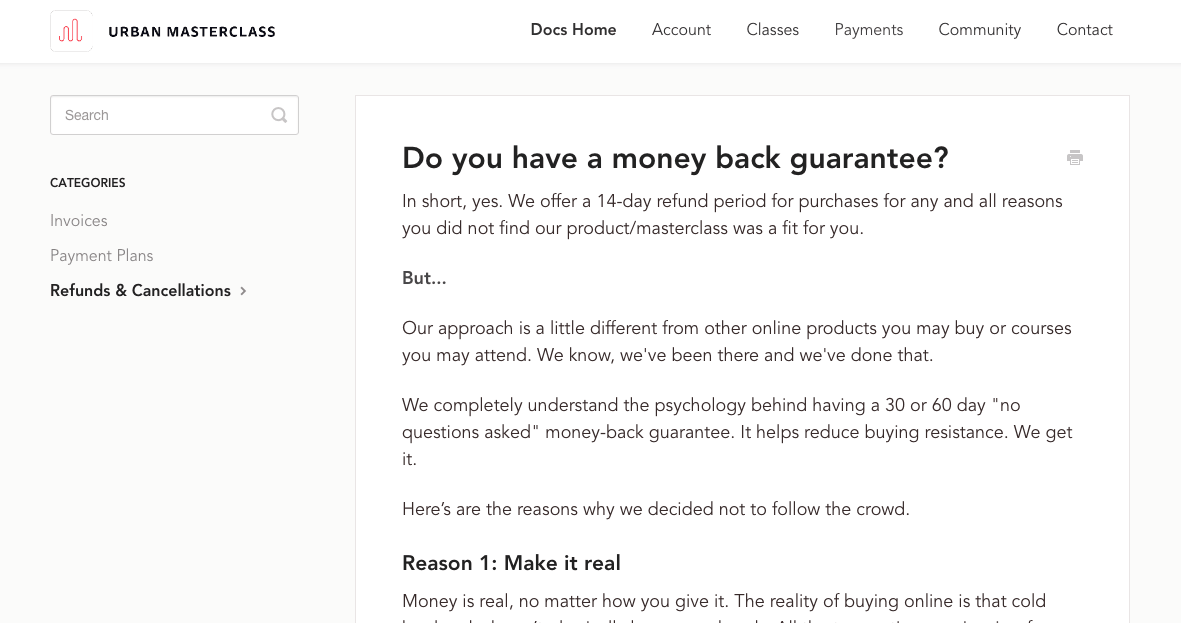Open the Payment Plans category
This screenshot has height=623, width=1181.
102,256
